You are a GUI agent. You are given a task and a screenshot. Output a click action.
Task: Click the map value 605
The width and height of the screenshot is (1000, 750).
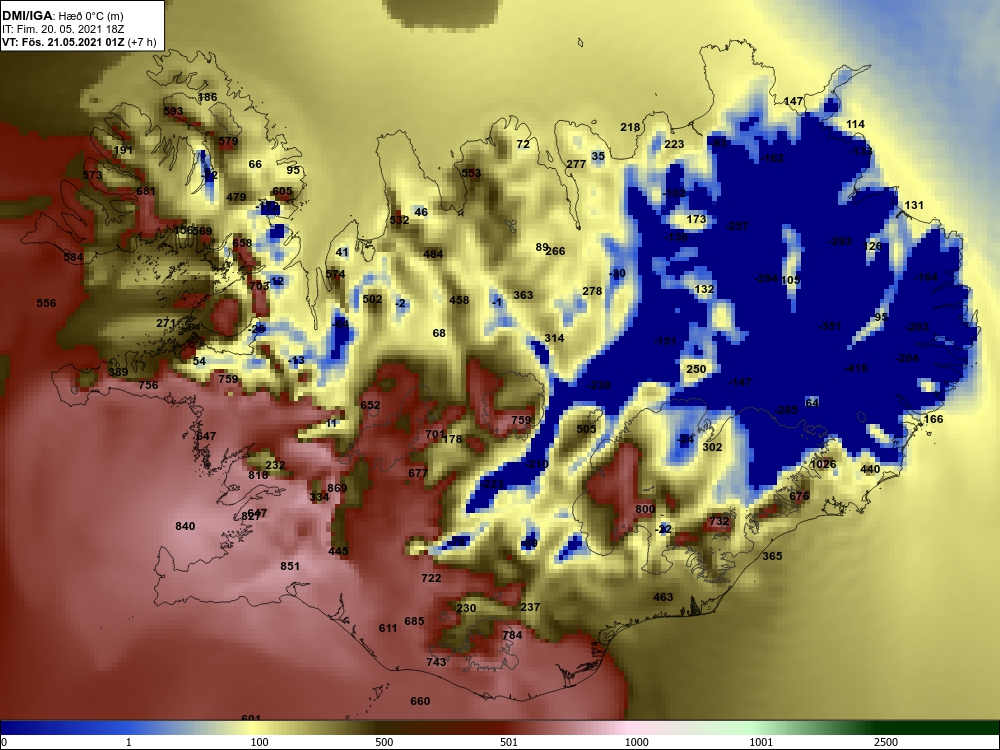(x=282, y=191)
